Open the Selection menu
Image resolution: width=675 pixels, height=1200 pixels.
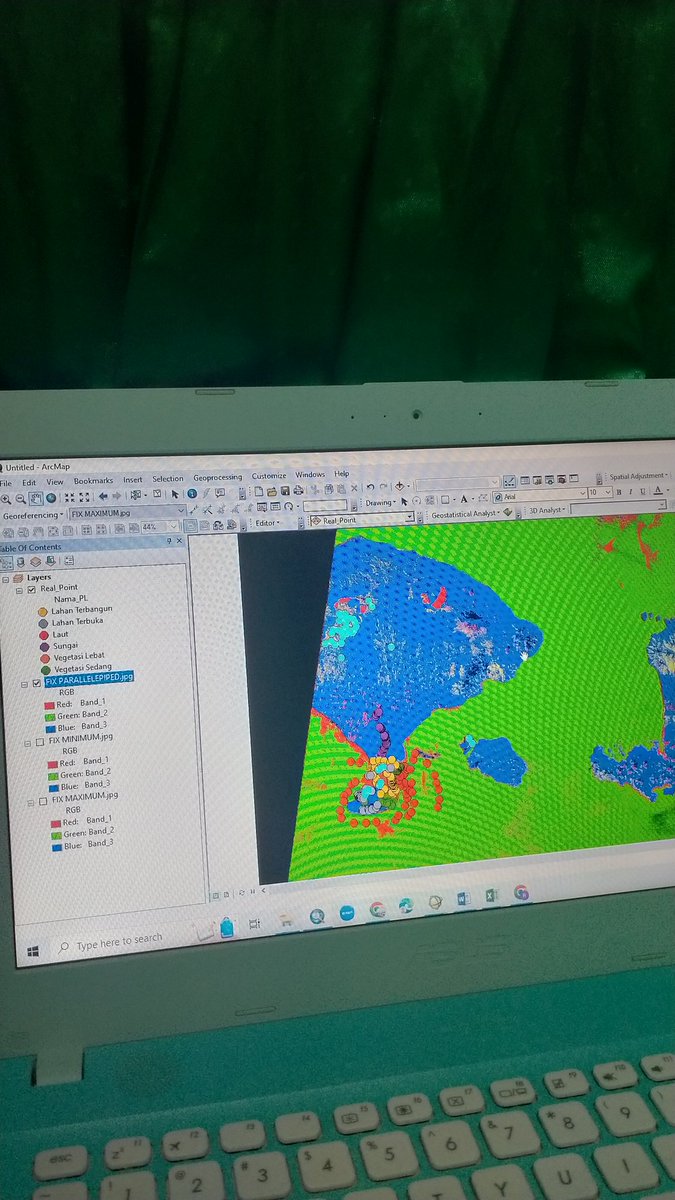(168, 479)
